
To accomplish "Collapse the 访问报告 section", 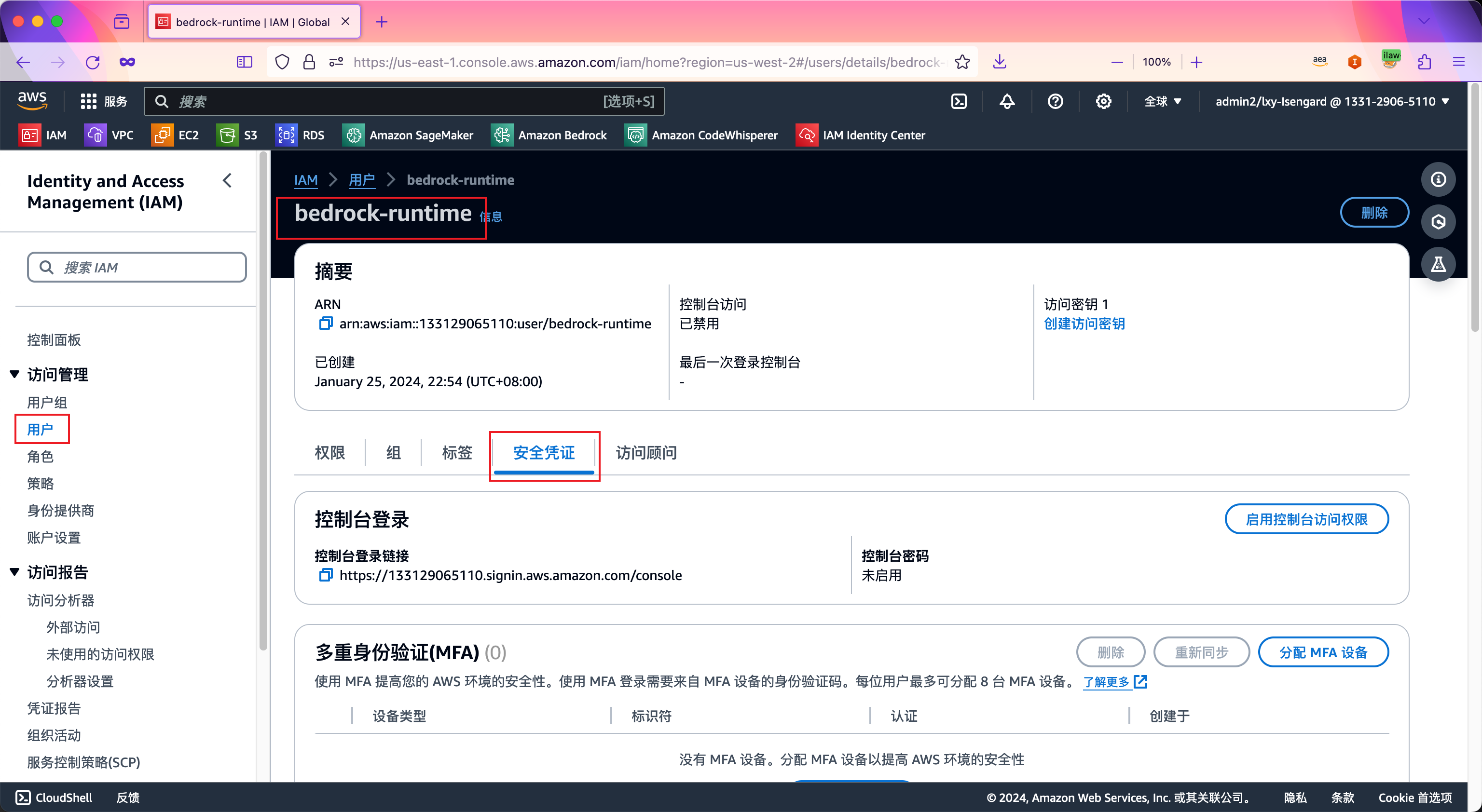I will tap(14, 571).
